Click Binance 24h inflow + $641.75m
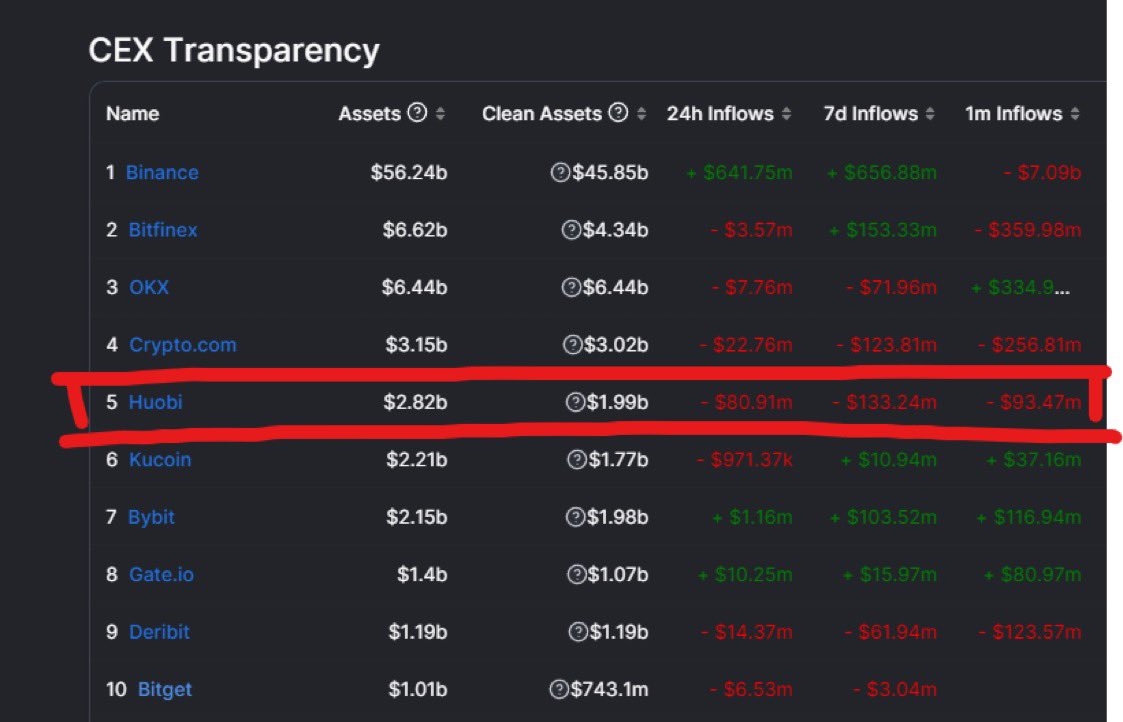This screenshot has width=1123, height=722. click(739, 173)
